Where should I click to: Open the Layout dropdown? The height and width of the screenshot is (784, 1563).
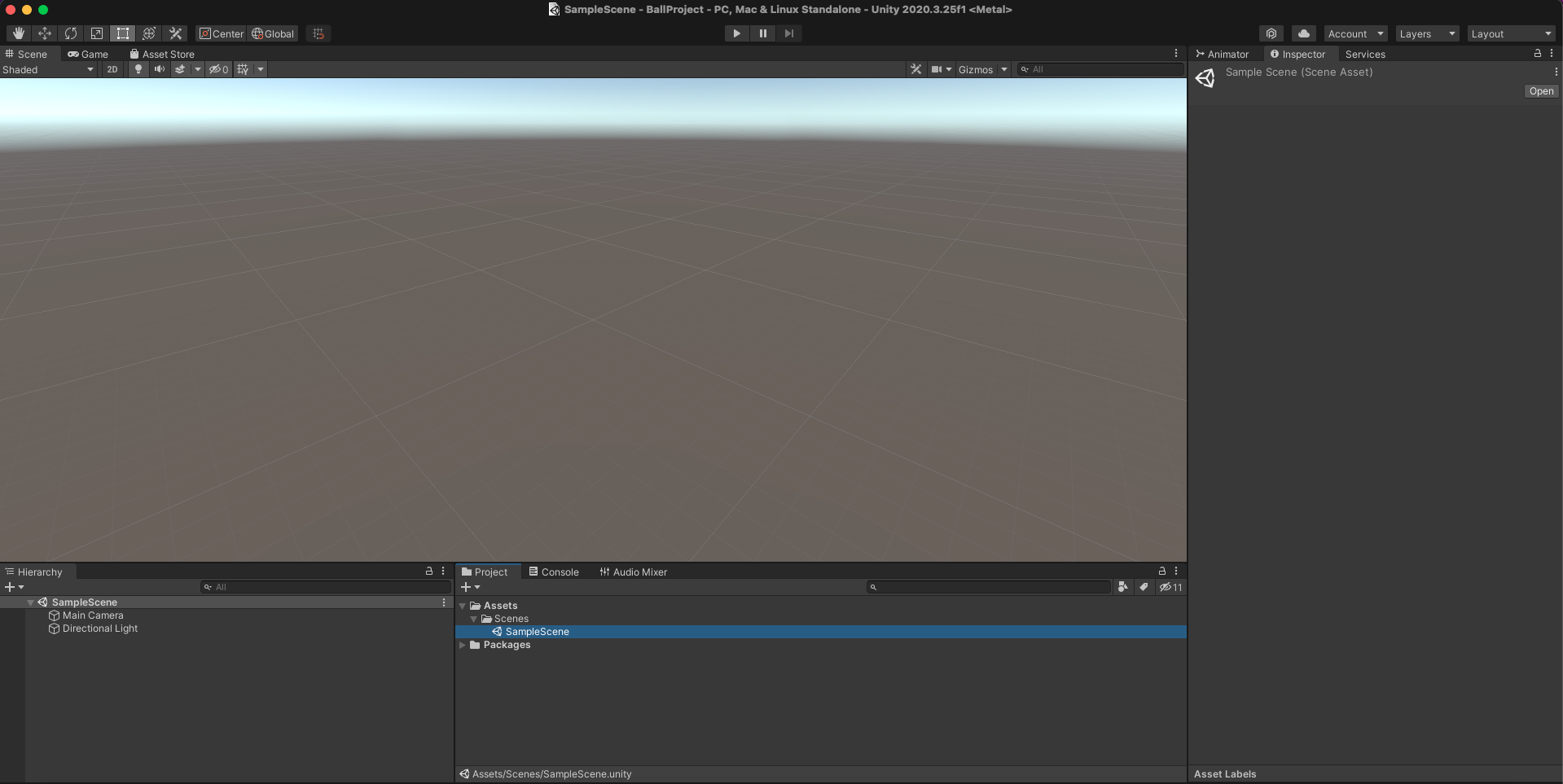point(1511,33)
